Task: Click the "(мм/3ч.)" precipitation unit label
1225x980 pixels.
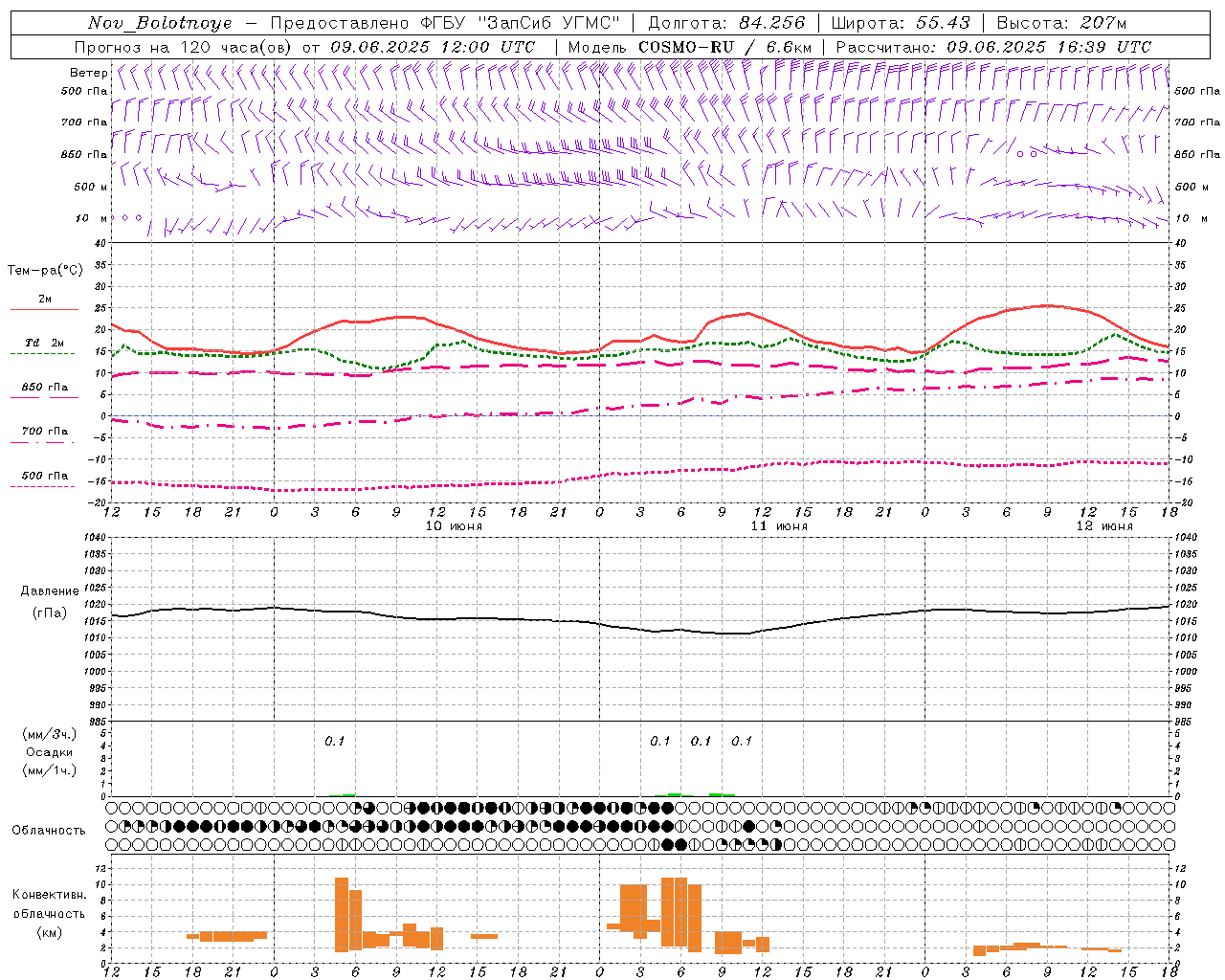Action: (50, 734)
